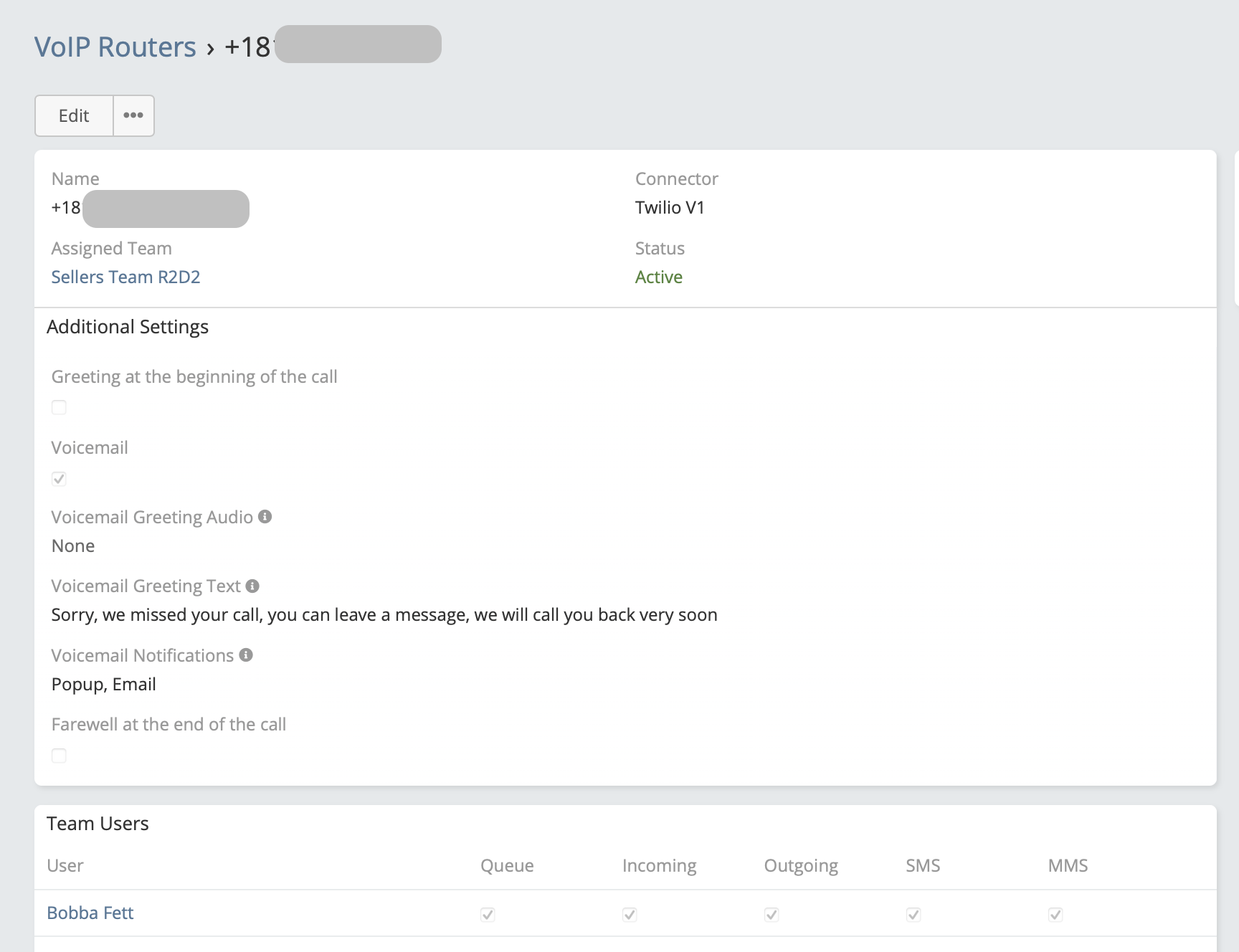Open the Sellers Team R2D2 link
1239x952 pixels.
point(125,277)
